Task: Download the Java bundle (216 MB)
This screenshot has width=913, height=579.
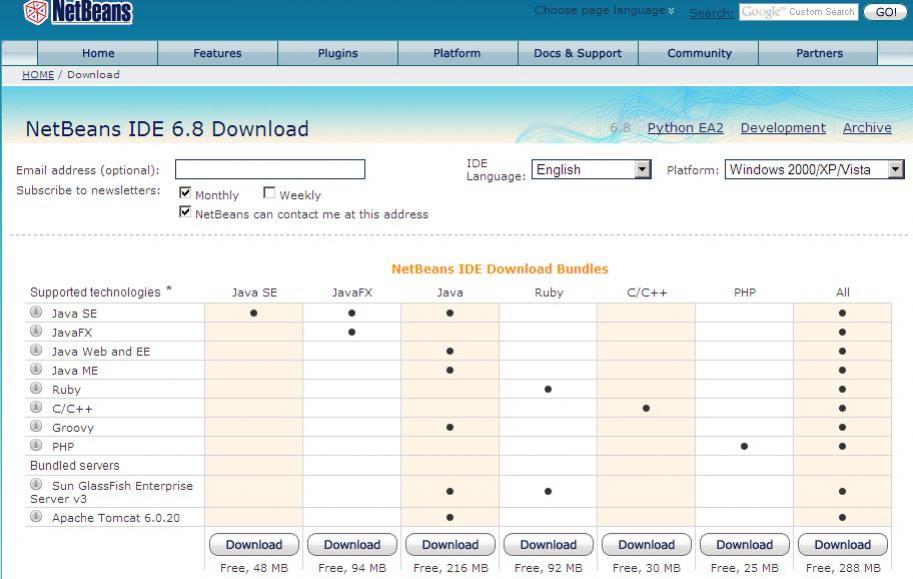Action: click(450, 545)
